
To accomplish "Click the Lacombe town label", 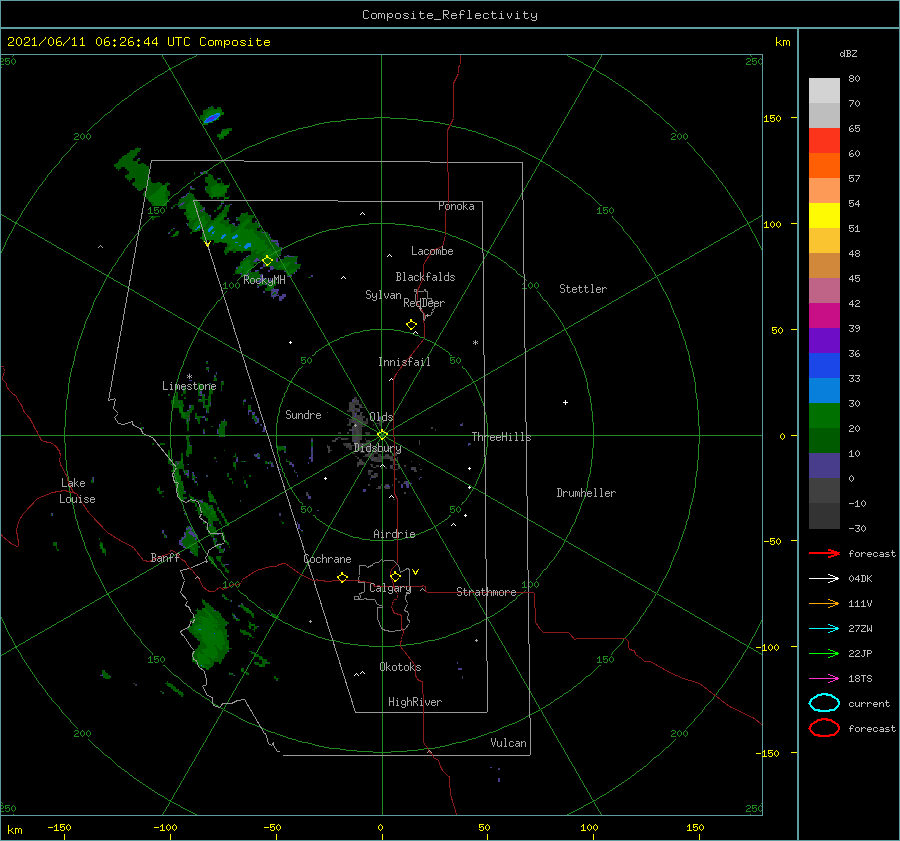I will click(x=432, y=251).
